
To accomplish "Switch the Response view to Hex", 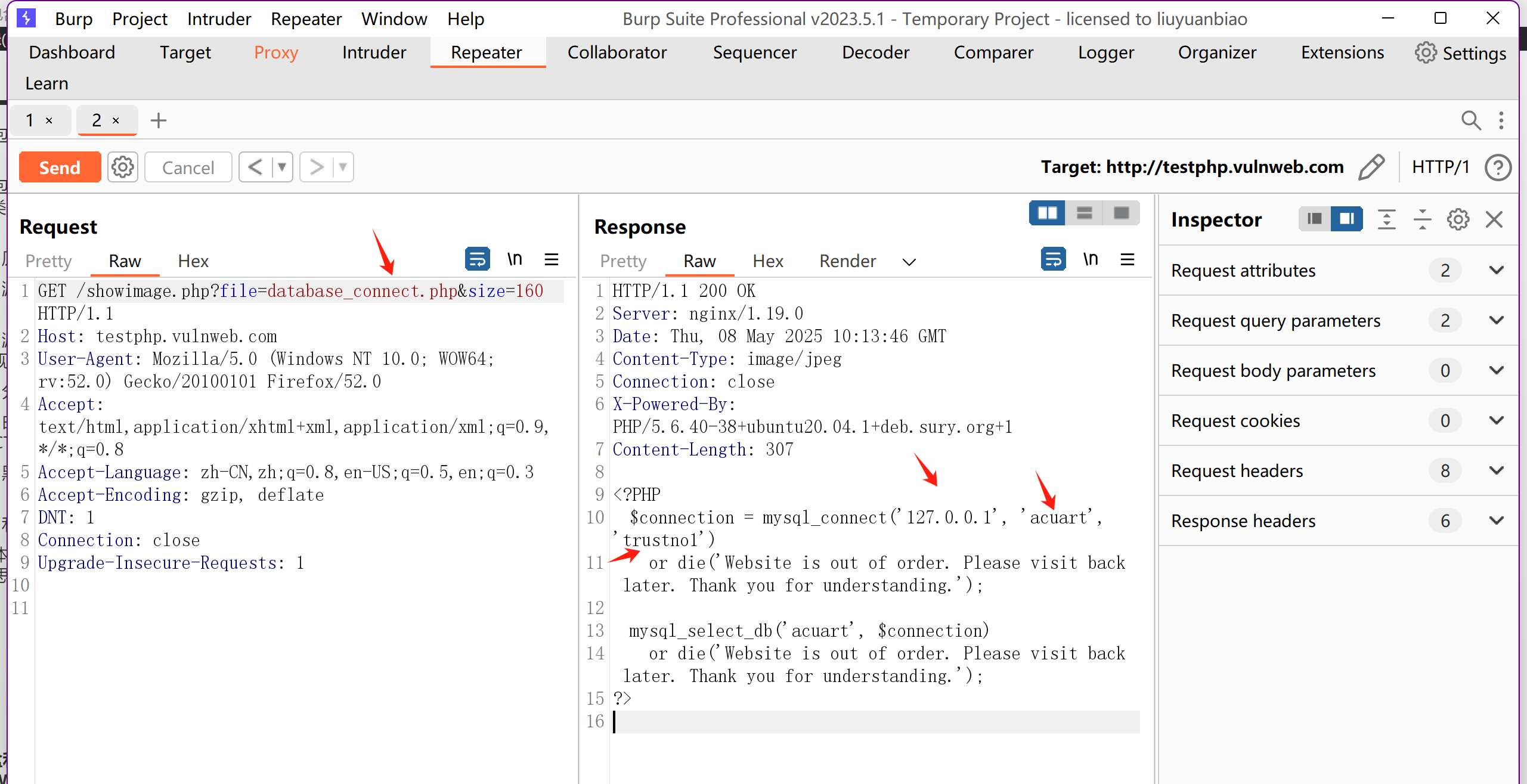I will [767, 261].
